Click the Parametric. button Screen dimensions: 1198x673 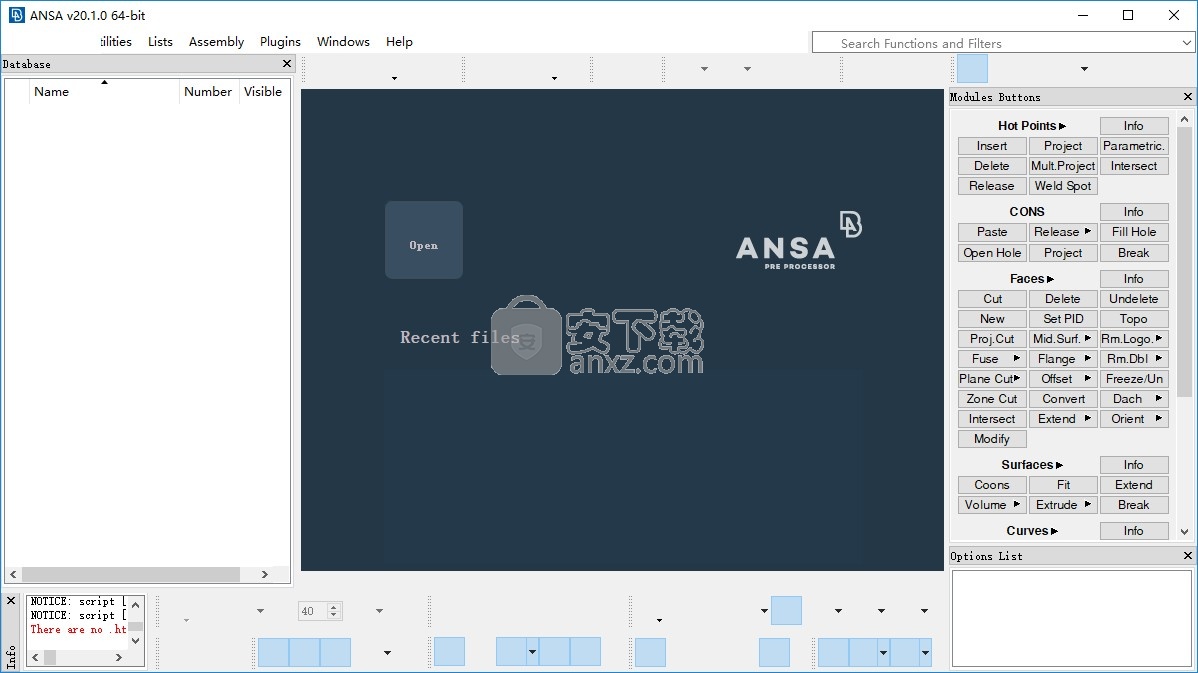tap(1134, 146)
